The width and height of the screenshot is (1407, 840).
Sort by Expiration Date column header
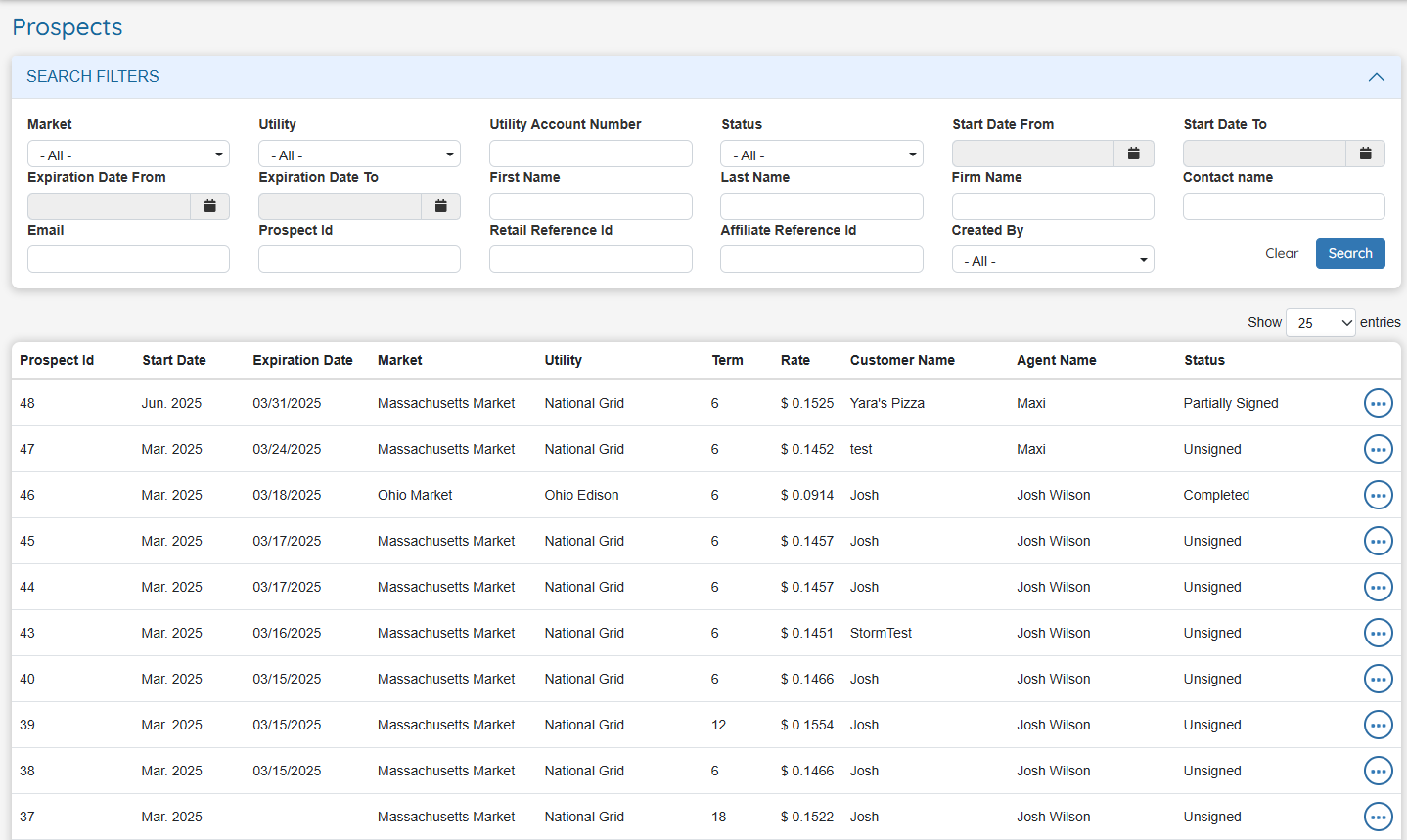click(x=302, y=360)
